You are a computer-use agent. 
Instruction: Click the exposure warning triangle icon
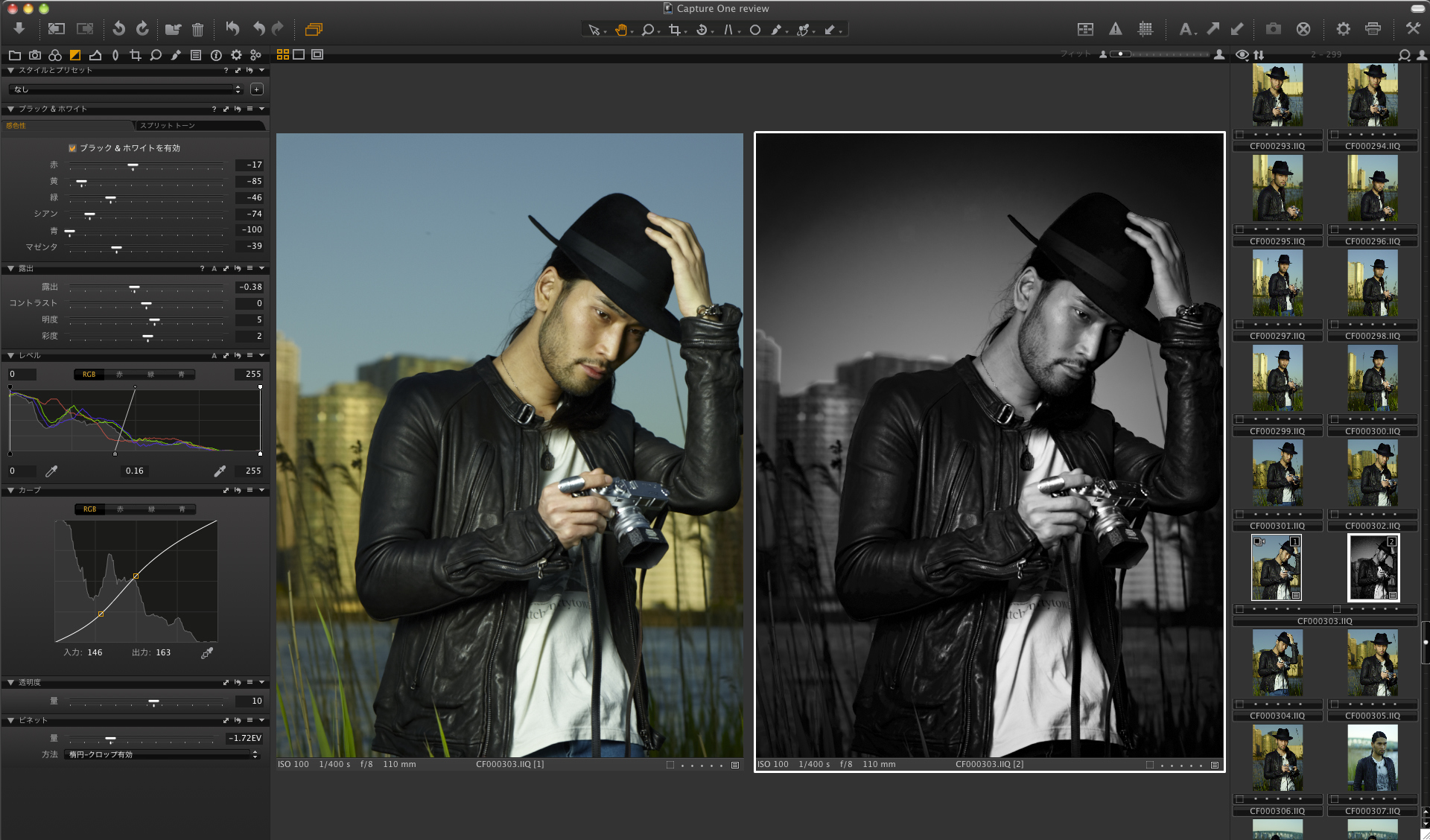(1115, 29)
